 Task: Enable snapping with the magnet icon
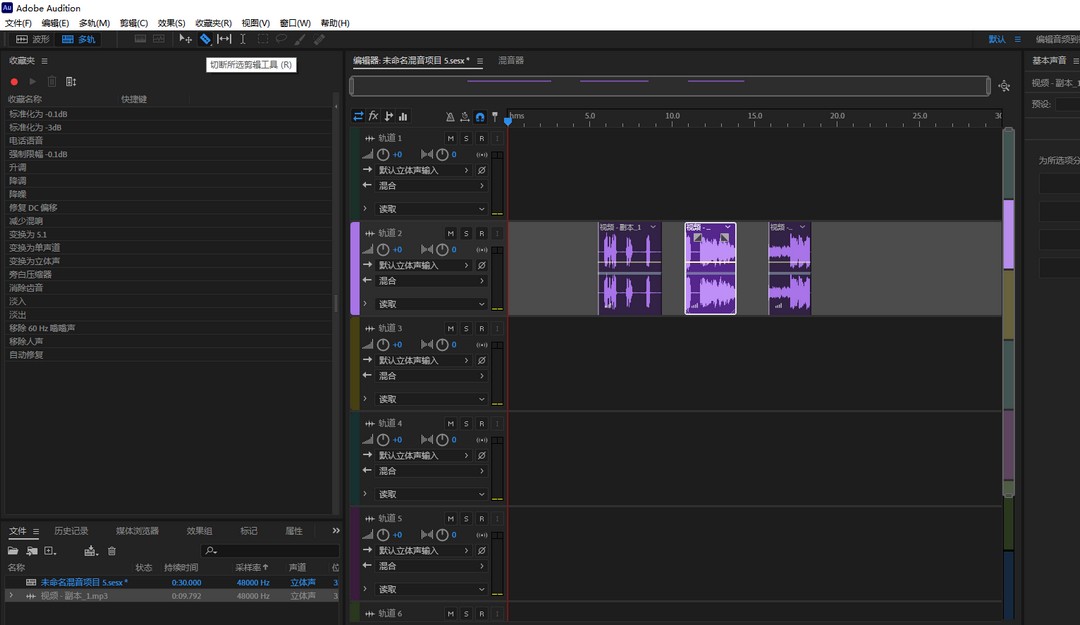(481, 116)
